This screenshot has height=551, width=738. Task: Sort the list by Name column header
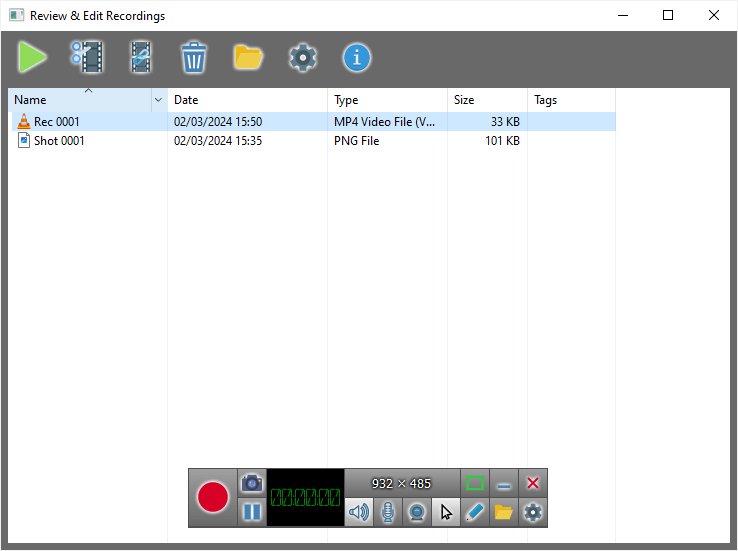tap(80, 100)
